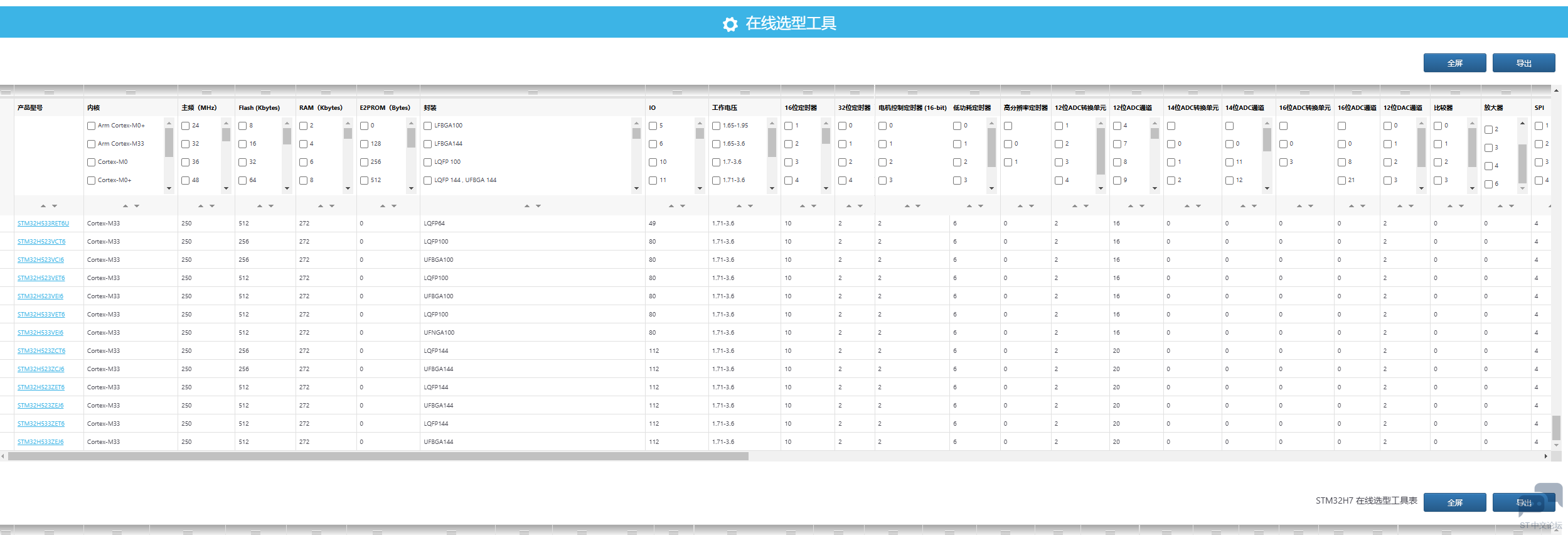Sort RAM (Kbytes) column descending arrow
The height and width of the screenshot is (535, 1568).
332,206
